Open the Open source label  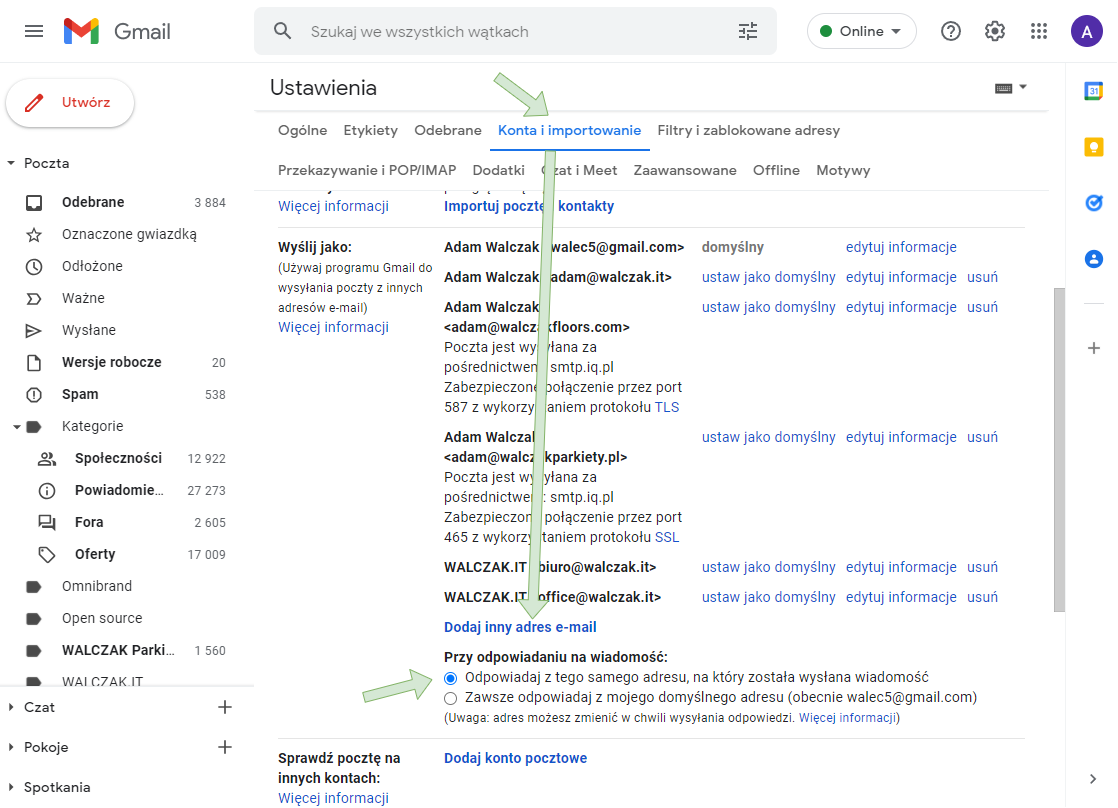[102, 619]
